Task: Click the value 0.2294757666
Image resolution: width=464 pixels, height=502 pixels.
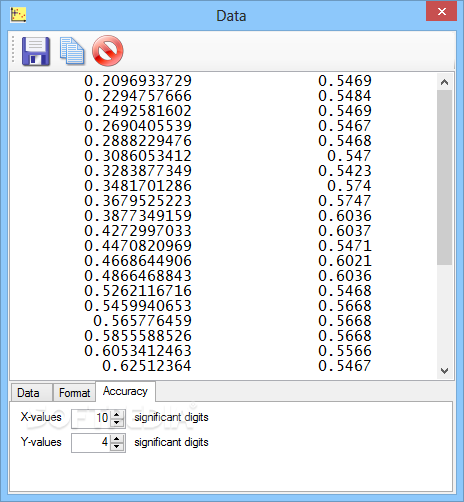Action: pos(138,96)
